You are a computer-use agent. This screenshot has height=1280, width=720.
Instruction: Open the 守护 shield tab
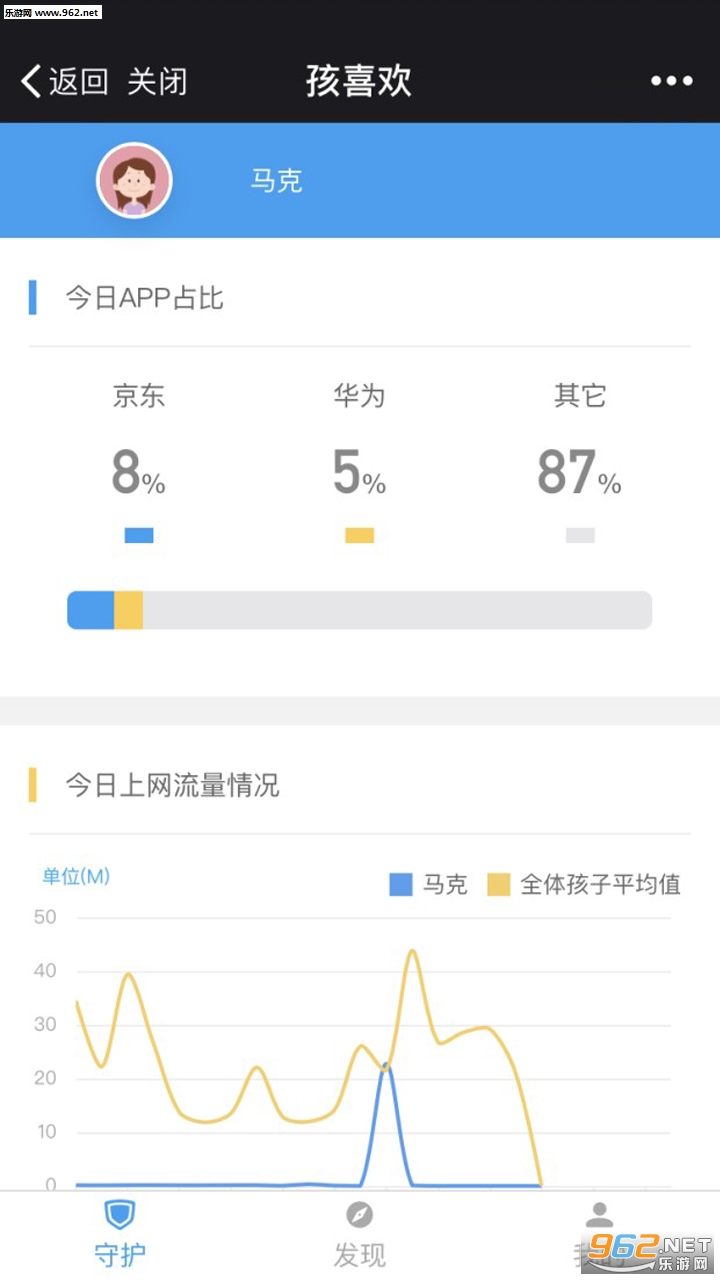pyautogui.click(x=119, y=1232)
